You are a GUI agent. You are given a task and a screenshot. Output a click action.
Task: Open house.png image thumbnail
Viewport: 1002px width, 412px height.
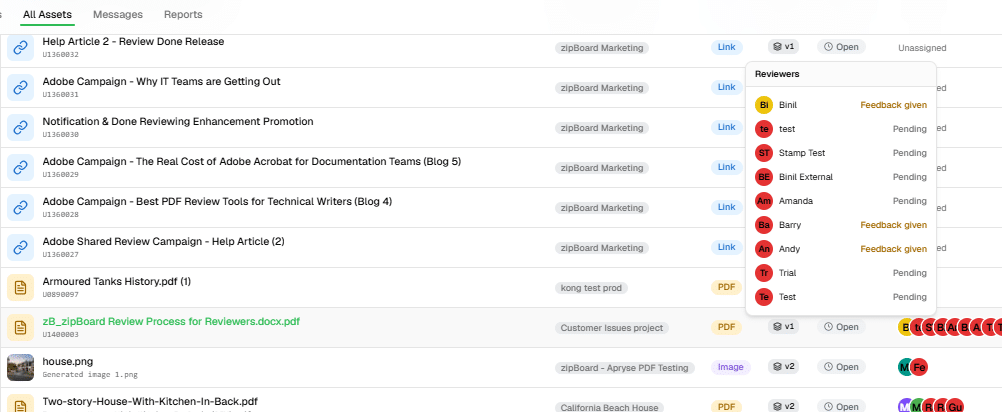pos(20,367)
